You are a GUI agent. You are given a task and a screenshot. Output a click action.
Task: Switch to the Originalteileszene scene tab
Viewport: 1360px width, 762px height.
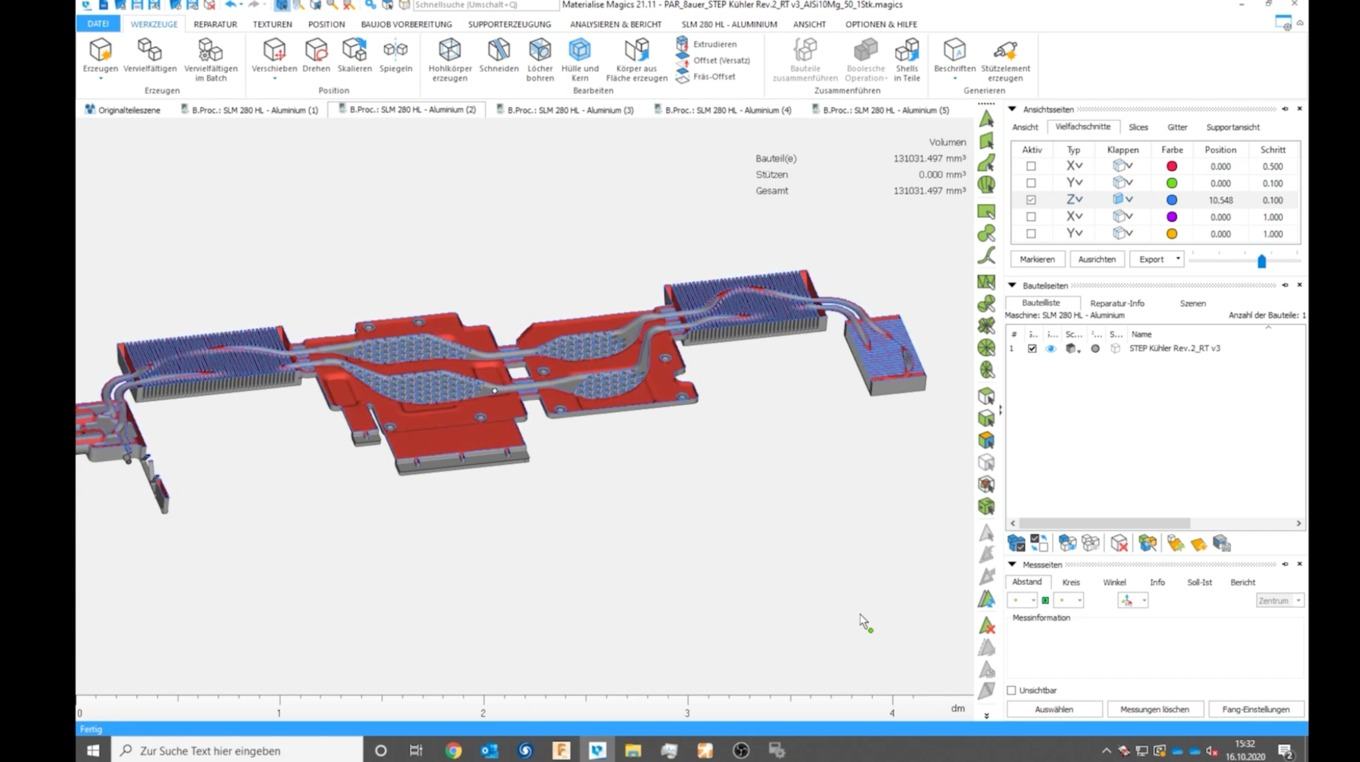point(122,110)
